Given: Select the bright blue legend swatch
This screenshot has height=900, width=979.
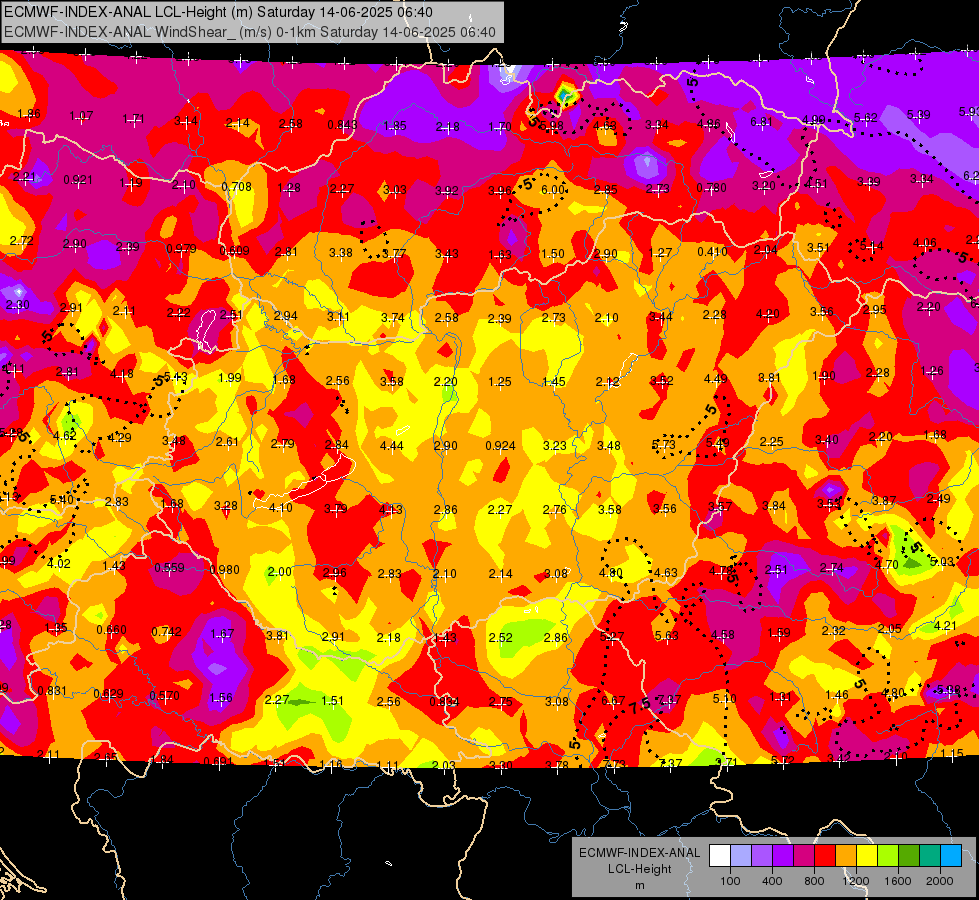Looking at the screenshot, I should click(x=951, y=856).
